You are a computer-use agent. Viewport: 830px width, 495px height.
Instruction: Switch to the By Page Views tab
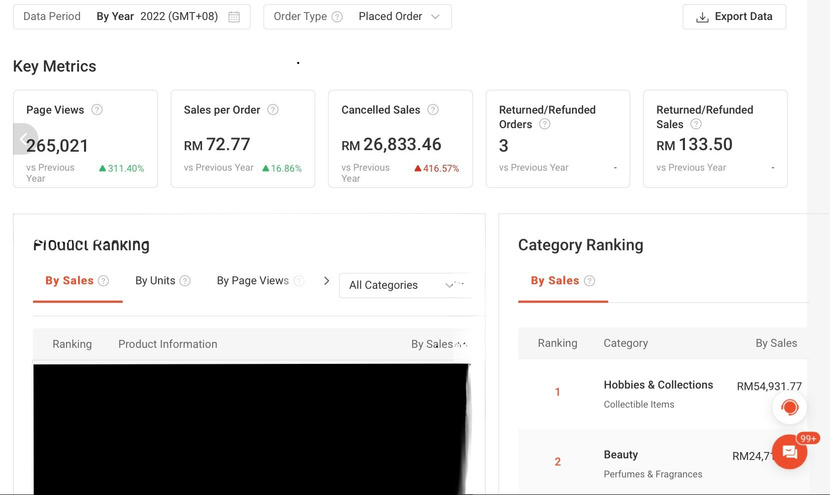(252, 281)
